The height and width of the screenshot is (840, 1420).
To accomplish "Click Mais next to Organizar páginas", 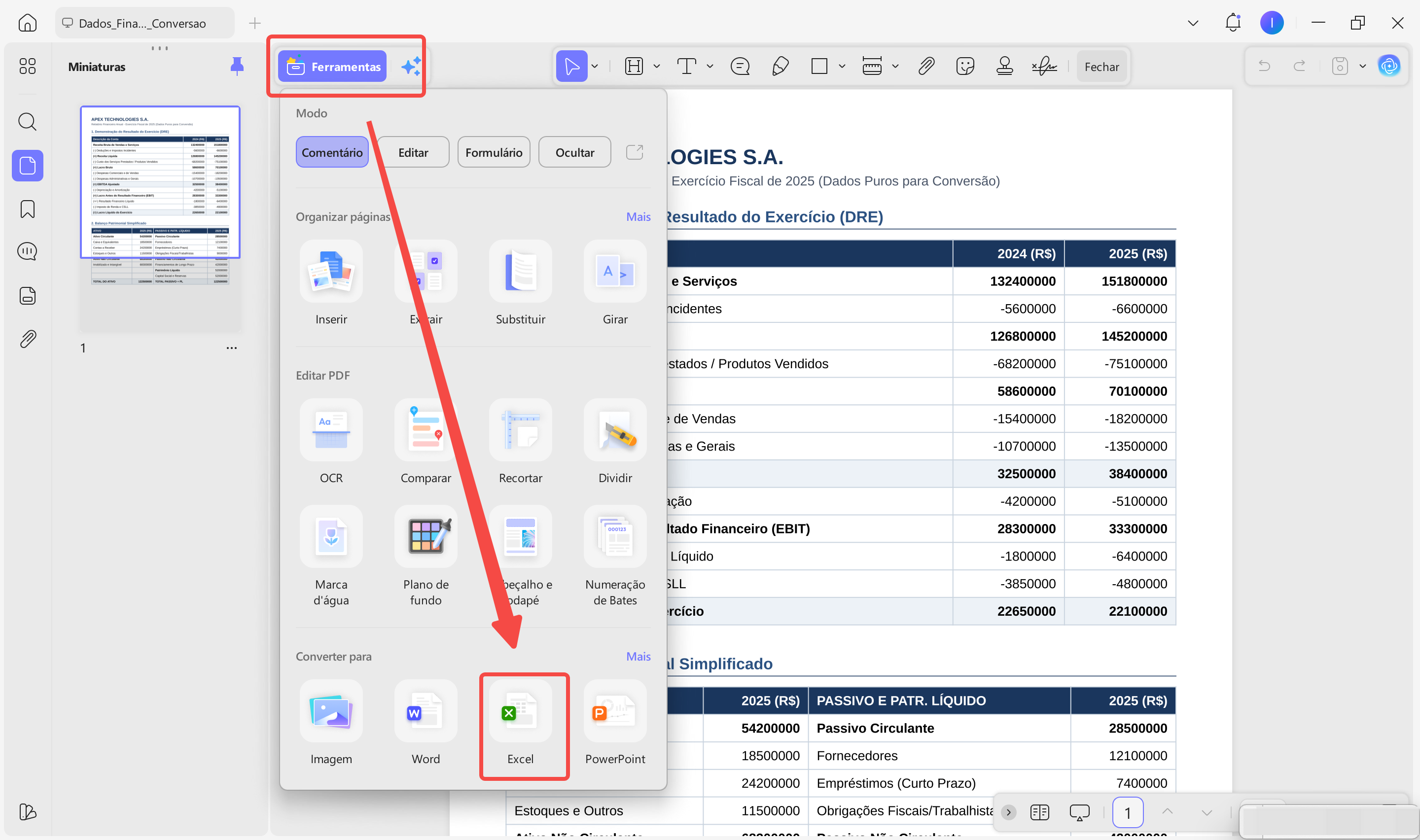I will click(x=638, y=217).
